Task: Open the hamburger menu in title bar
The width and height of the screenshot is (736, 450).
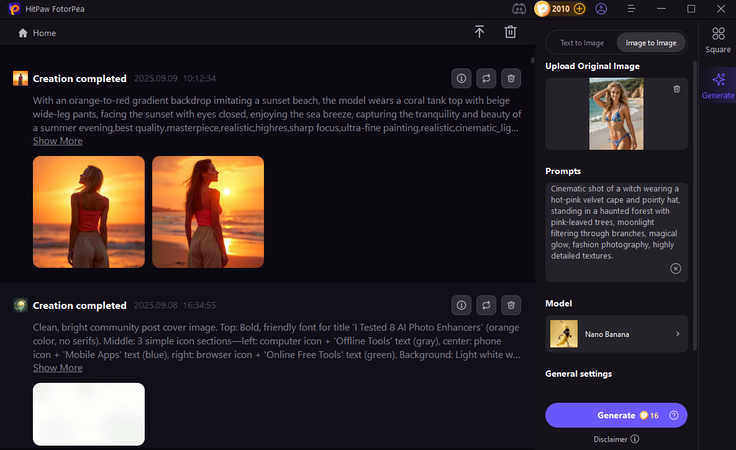Action: point(630,9)
